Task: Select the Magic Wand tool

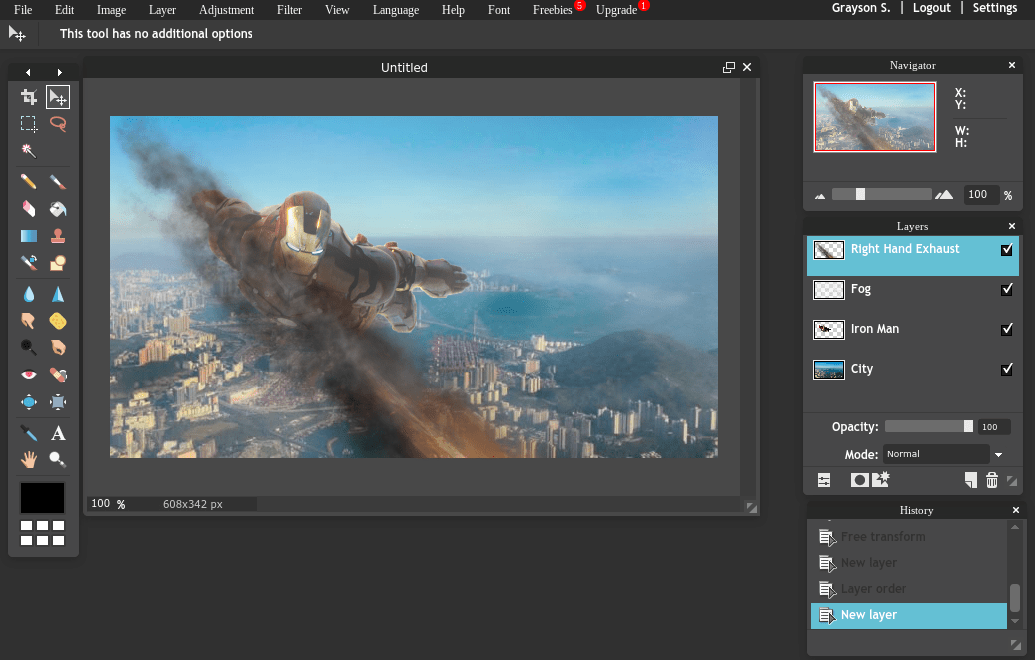Action: [28, 150]
